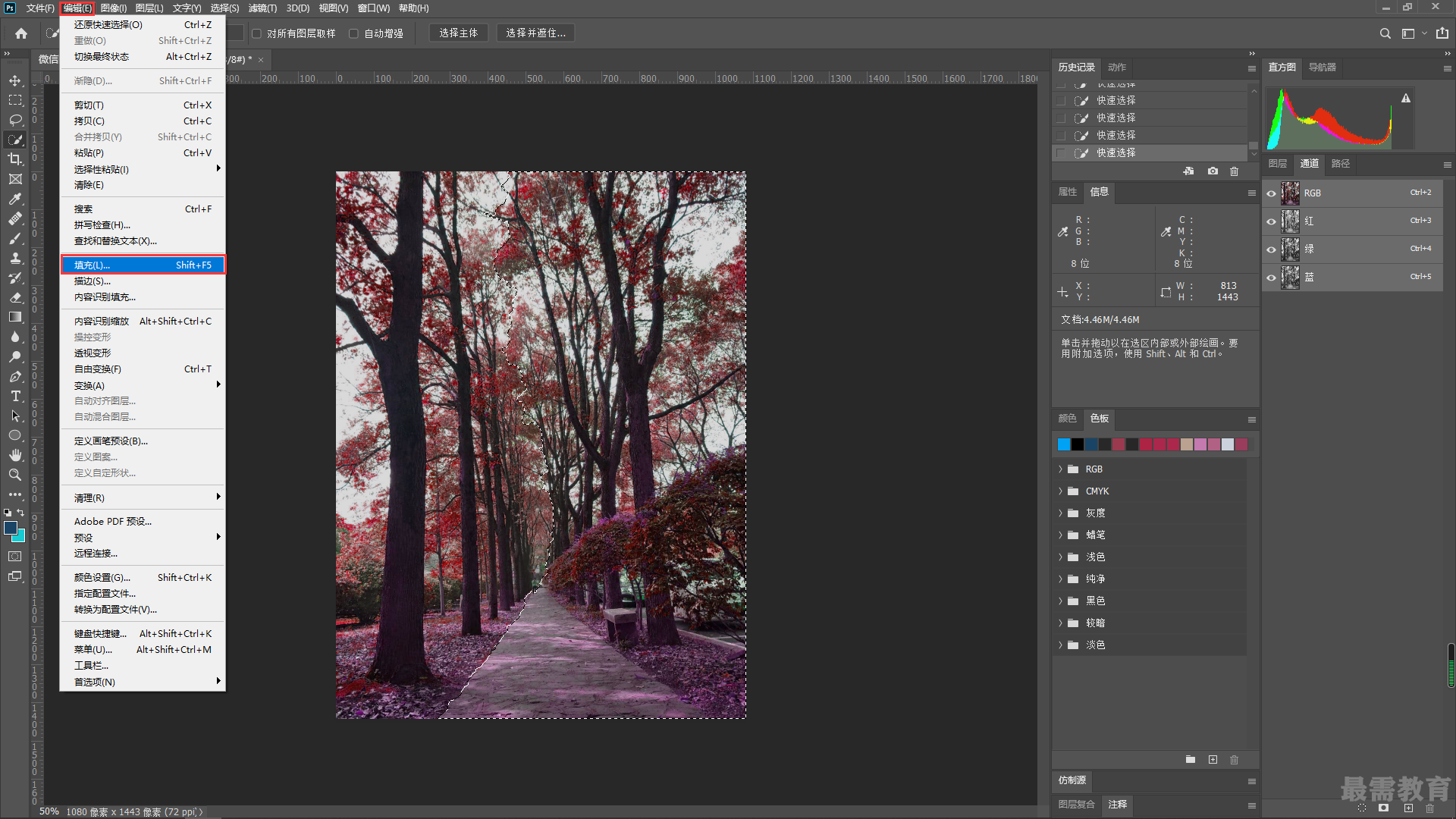Toggle visibility of 蓝 channel
Viewport: 1456px width, 819px height.
[1272, 278]
